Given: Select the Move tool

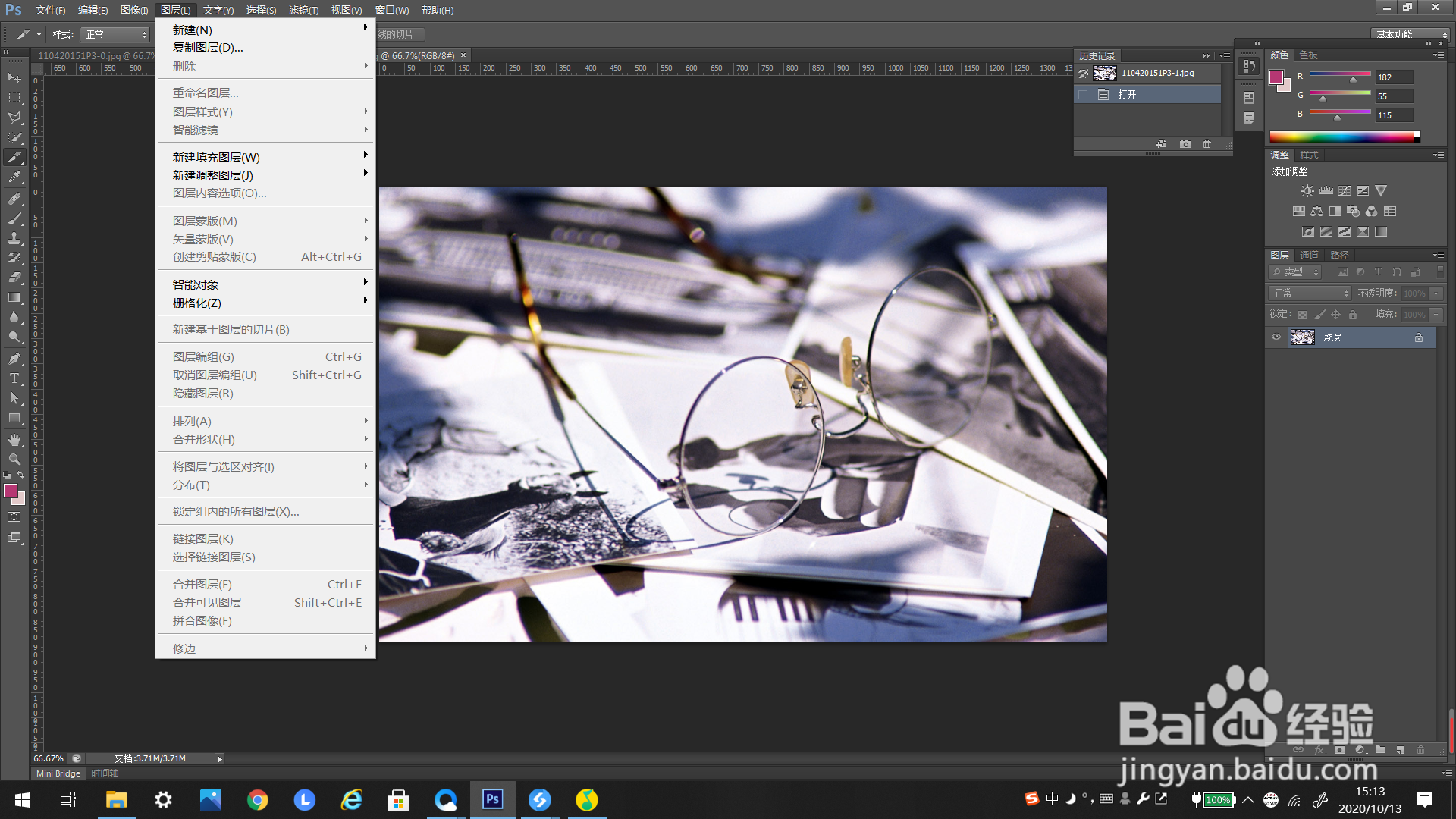Looking at the screenshot, I should point(14,78).
